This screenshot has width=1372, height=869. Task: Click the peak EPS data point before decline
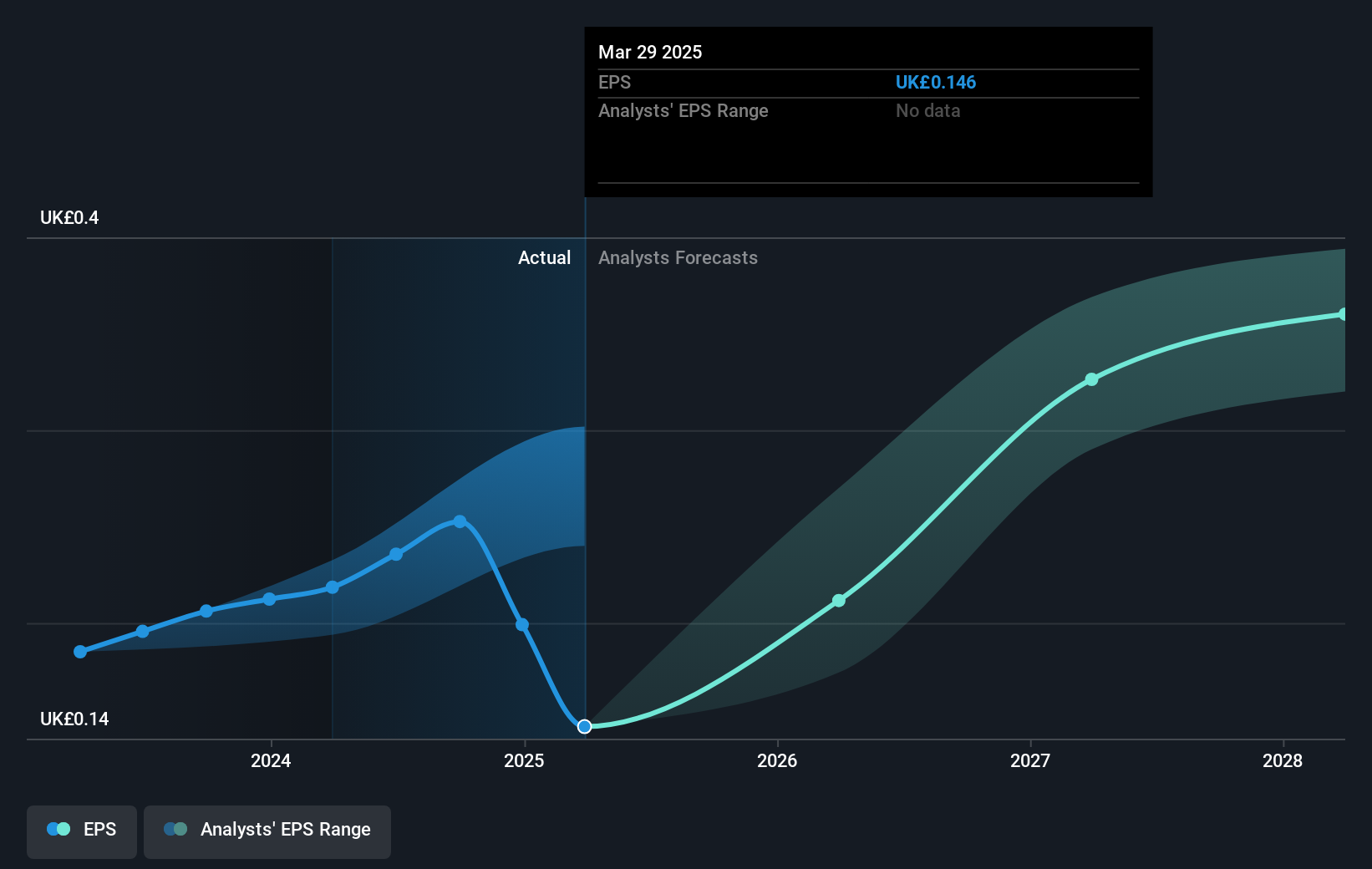(460, 521)
